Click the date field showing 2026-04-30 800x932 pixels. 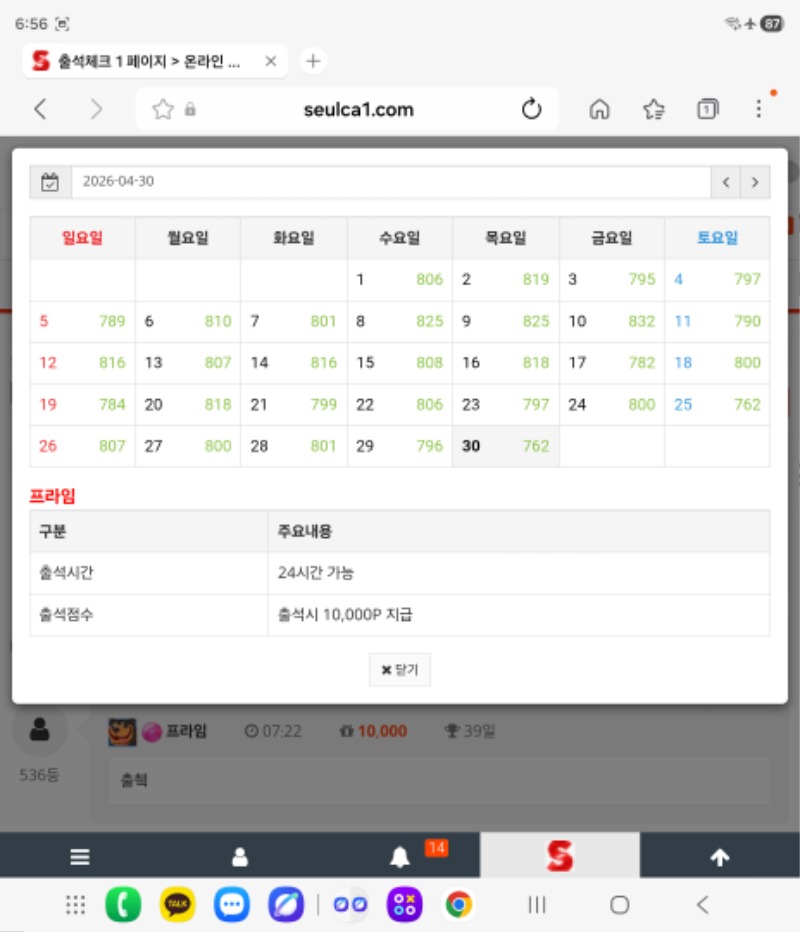click(390, 182)
